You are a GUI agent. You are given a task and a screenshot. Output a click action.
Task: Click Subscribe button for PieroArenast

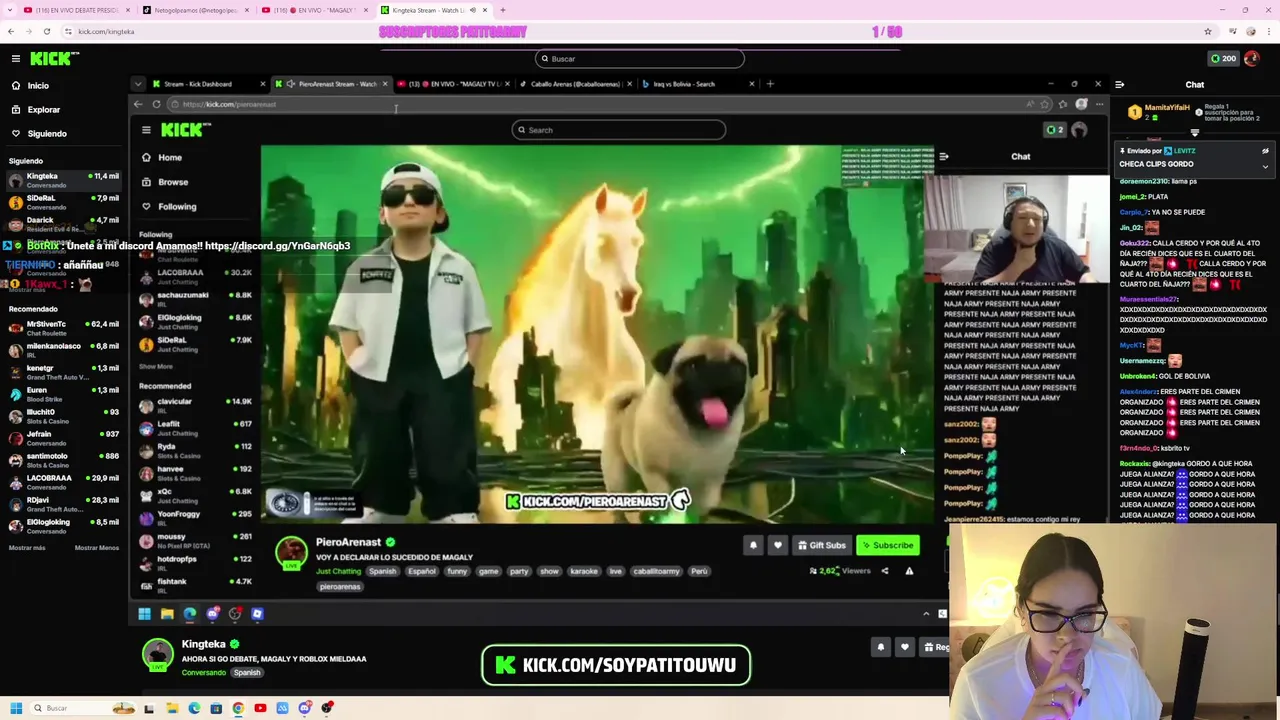coord(887,545)
